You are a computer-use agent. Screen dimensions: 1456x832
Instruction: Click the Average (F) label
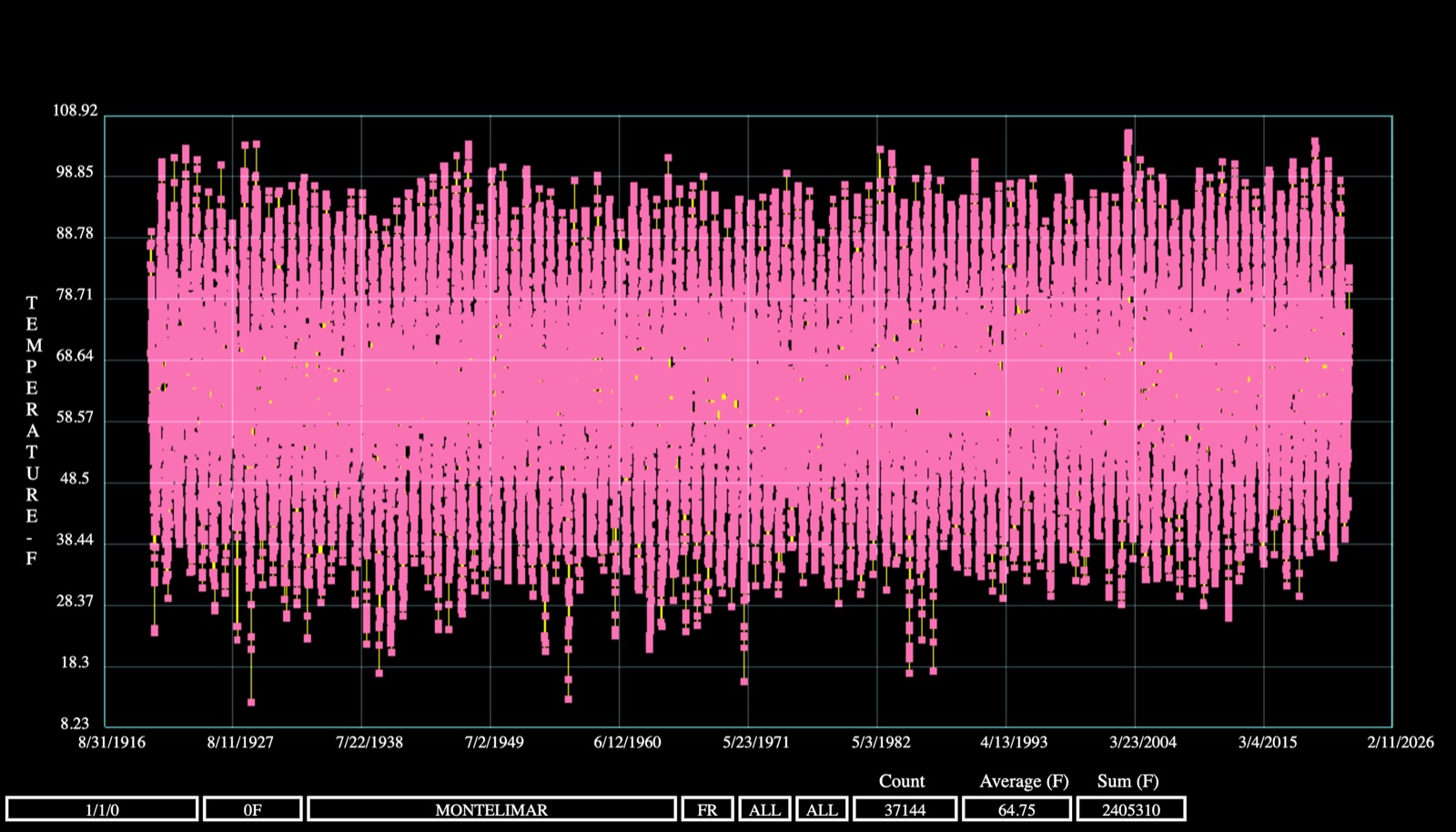pos(1024,781)
